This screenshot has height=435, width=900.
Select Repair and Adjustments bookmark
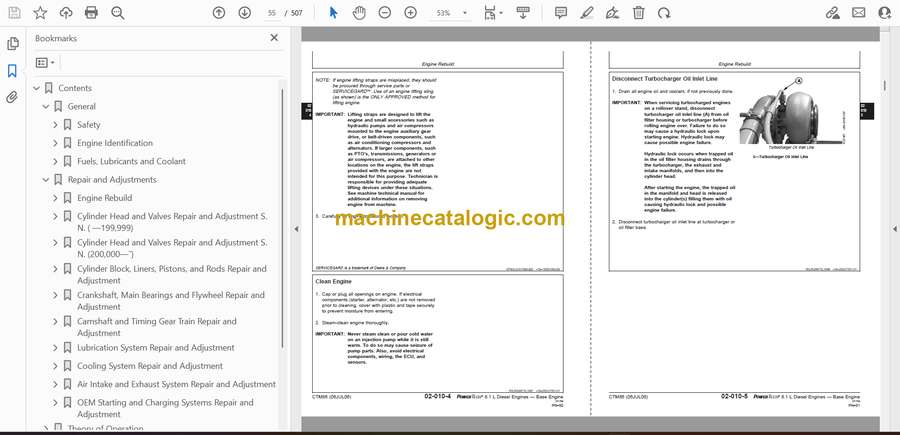pyautogui.click(x=112, y=180)
